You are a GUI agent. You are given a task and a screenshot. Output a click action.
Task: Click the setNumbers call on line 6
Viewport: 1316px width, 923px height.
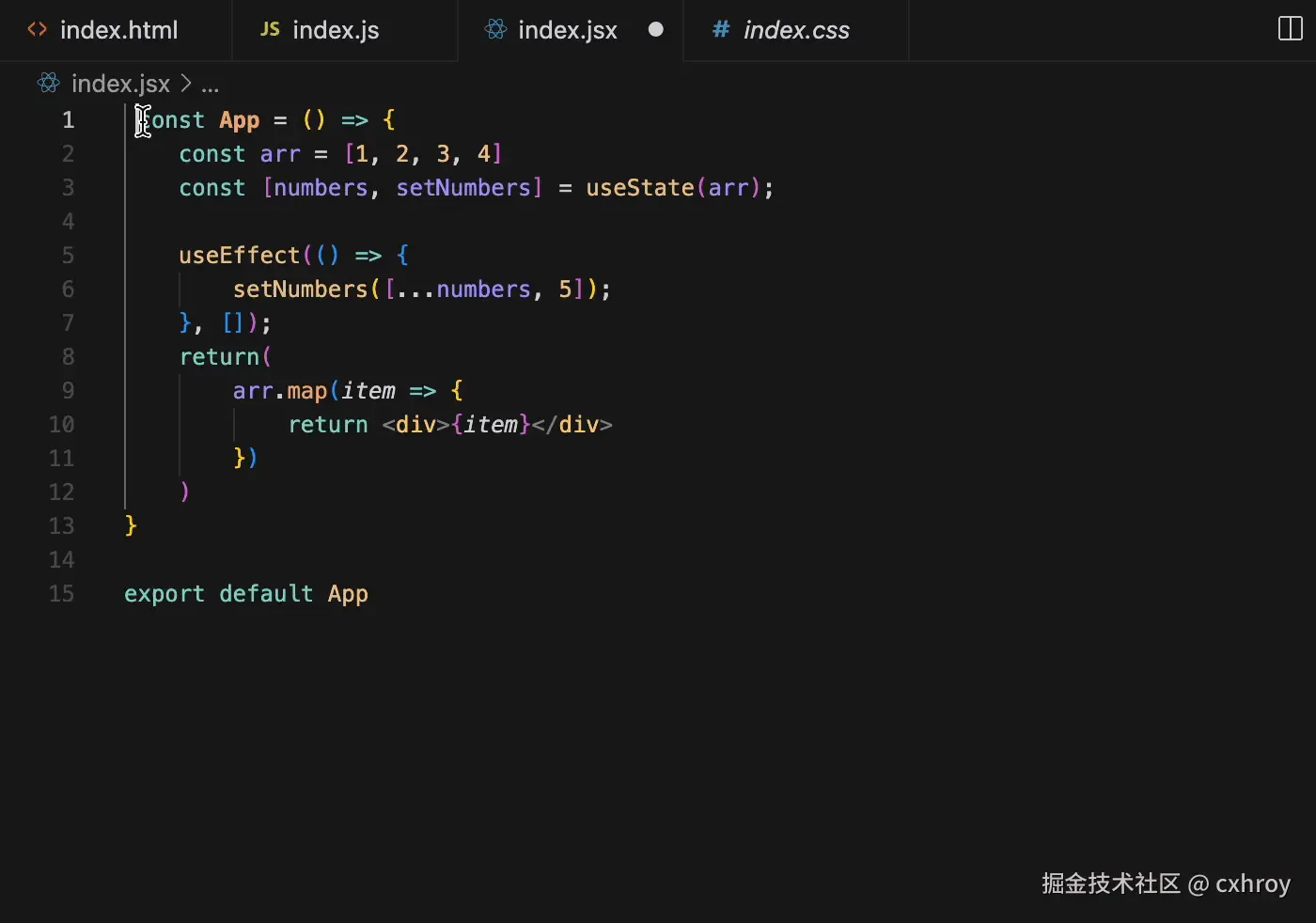[x=301, y=289]
